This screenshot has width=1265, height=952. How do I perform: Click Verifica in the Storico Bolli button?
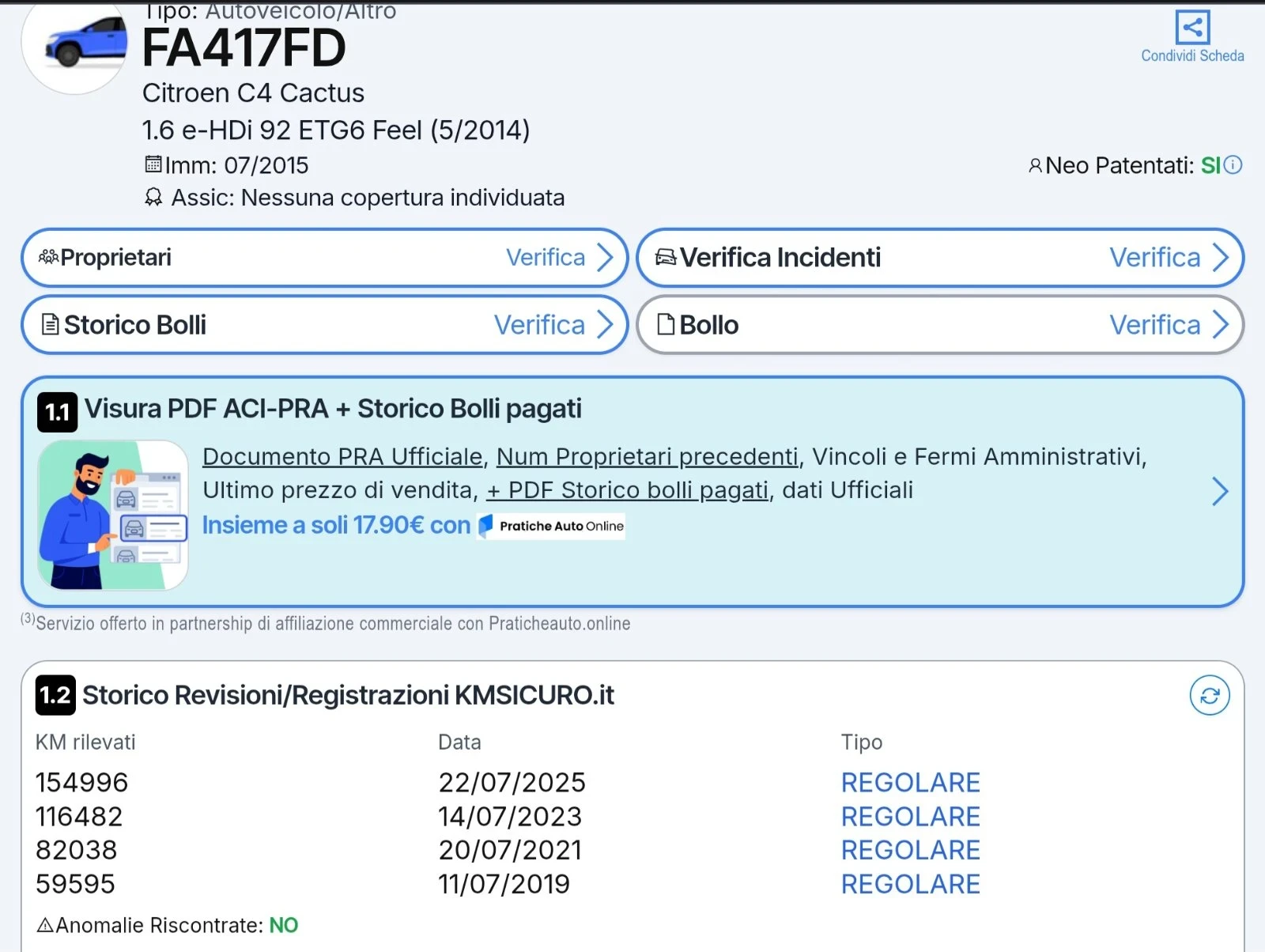click(539, 325)
